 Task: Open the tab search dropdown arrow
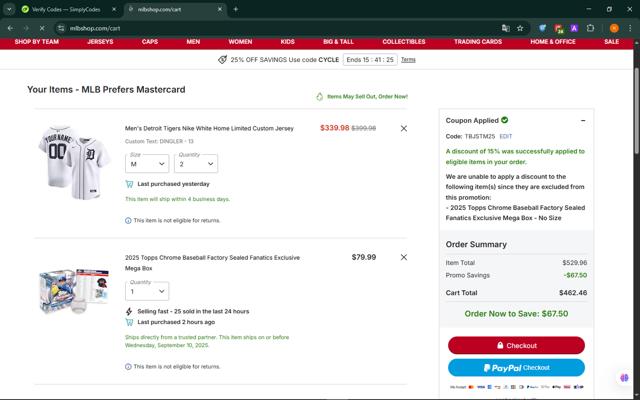(x=9, y=9)
